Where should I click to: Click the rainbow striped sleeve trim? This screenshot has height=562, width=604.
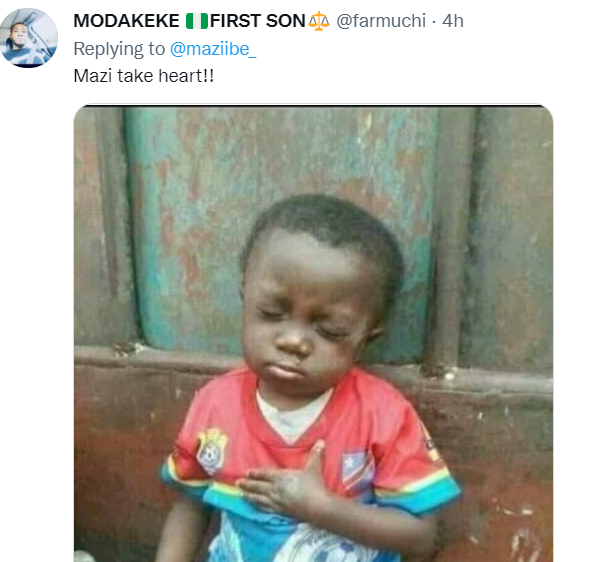(x=420, y=491)
